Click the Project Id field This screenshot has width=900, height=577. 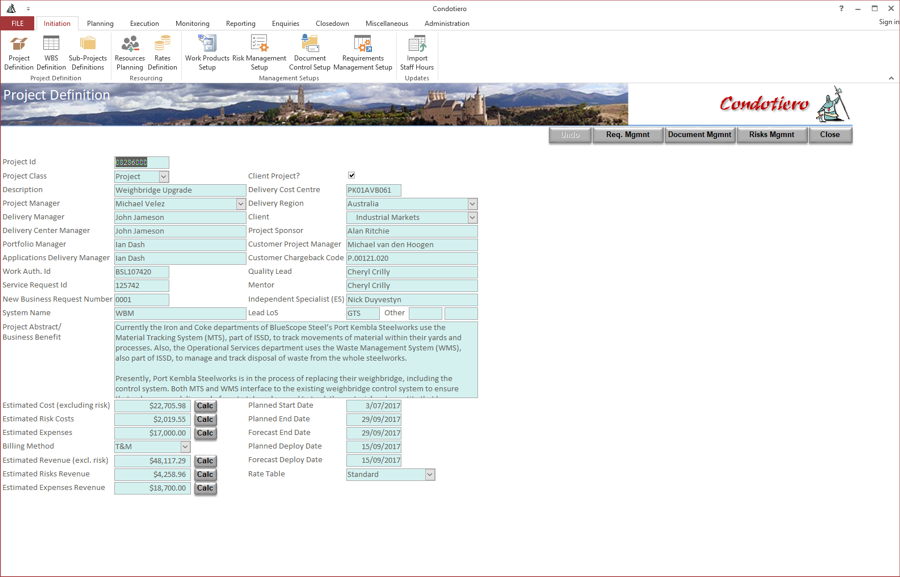click(x=142, y=162)
